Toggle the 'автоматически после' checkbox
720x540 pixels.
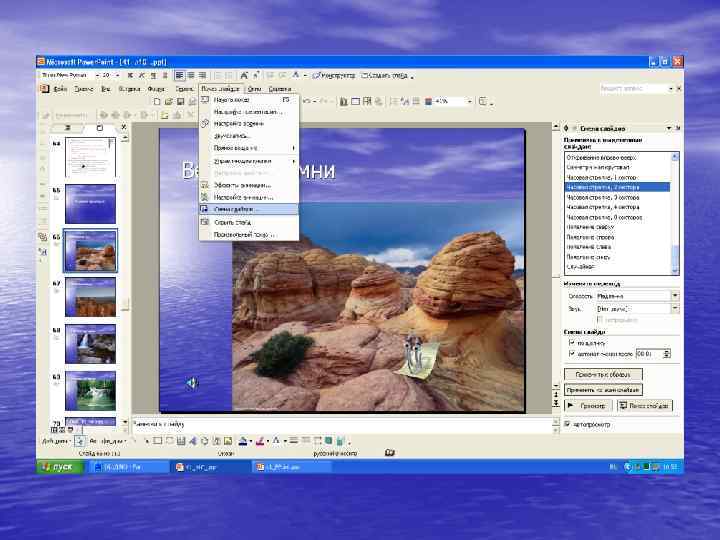tap(572, 354)
